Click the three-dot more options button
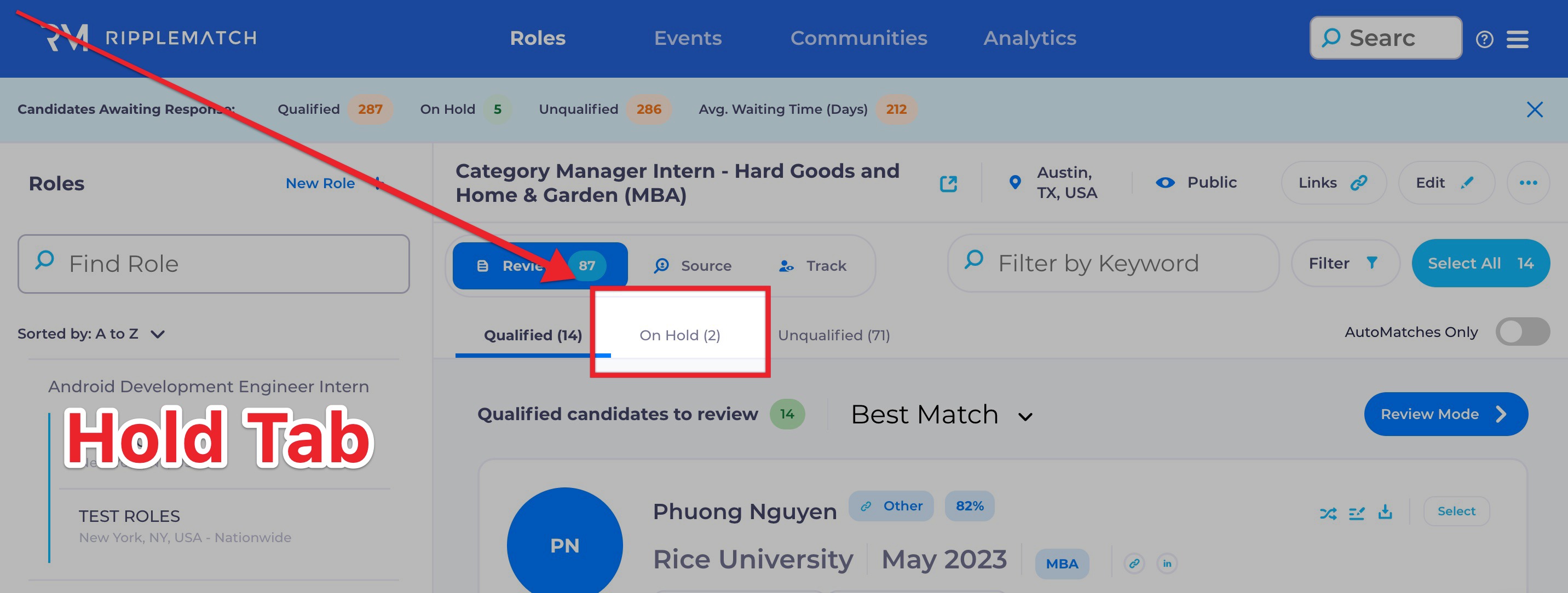 pyautogui.click(x=1528, y=183)
